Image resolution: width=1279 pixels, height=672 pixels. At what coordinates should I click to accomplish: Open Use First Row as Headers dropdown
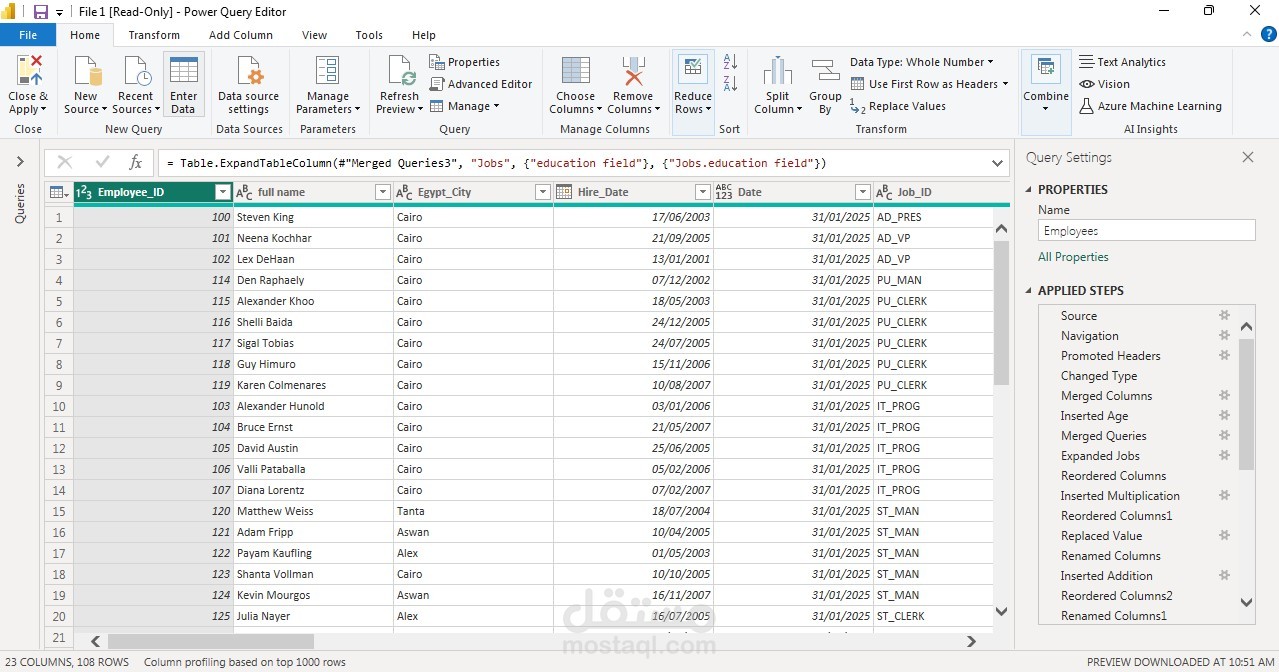point(929,84)
